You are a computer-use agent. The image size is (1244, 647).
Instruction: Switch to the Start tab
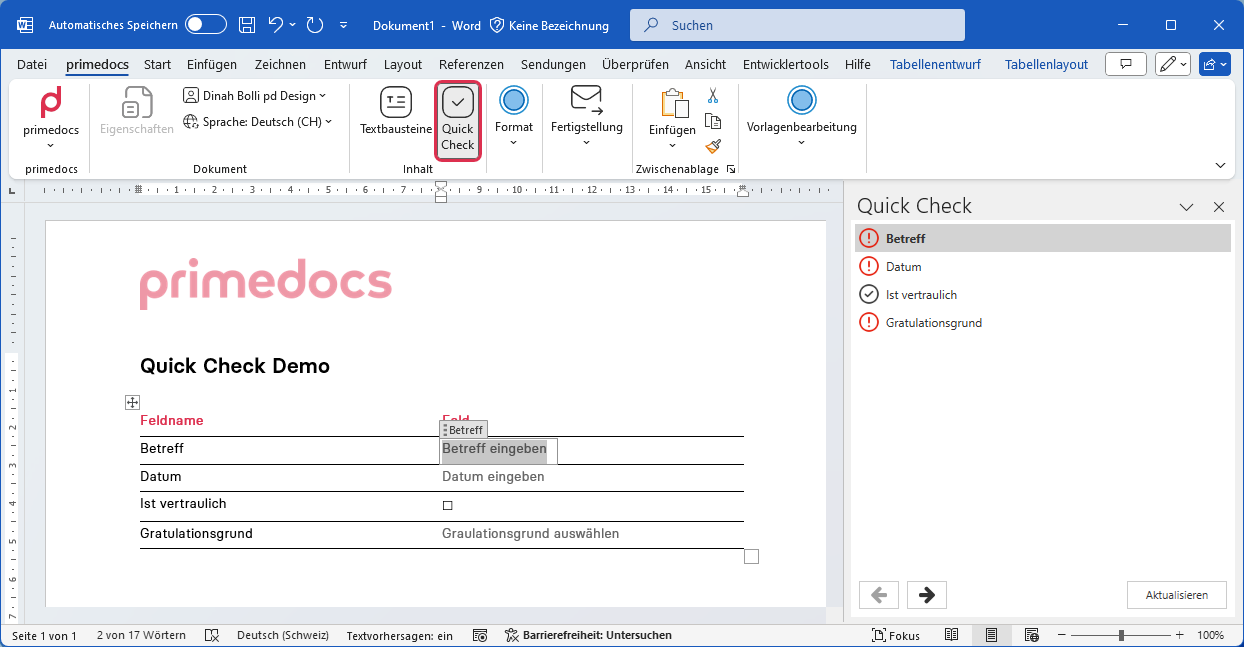(x=157, y=64)
